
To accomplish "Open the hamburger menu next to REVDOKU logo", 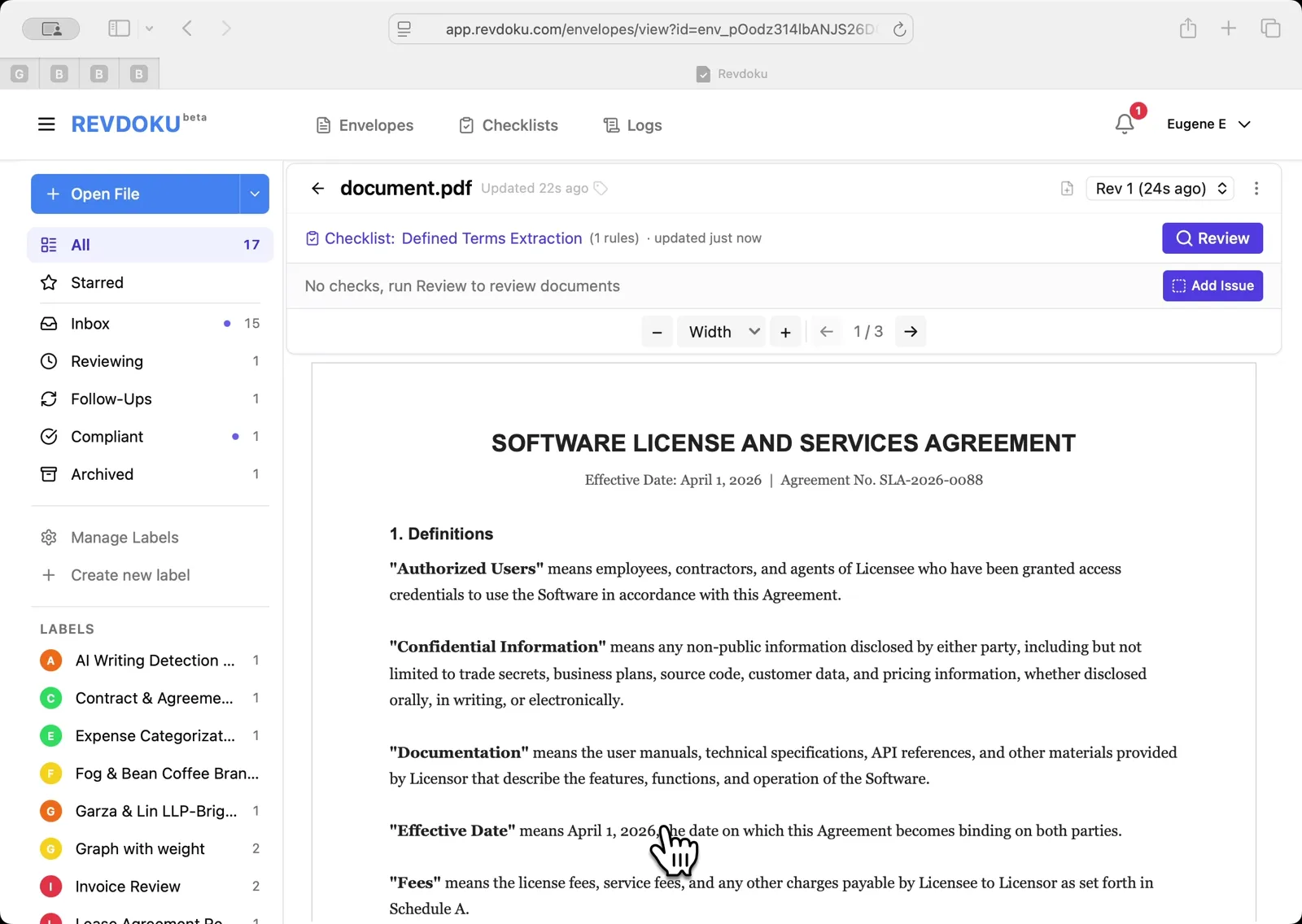I will point(46,124).
